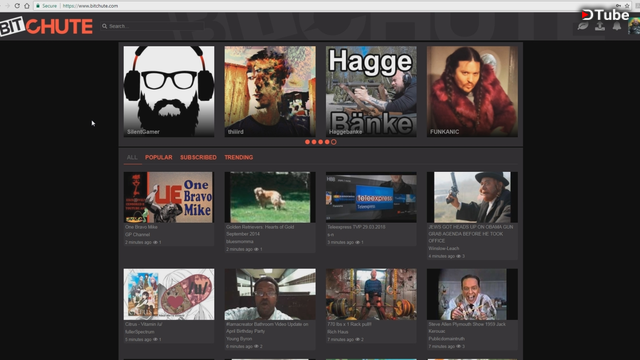Play the 770 lbs rack pull thumbnail
640x360 pixels.
pos(371,294)
